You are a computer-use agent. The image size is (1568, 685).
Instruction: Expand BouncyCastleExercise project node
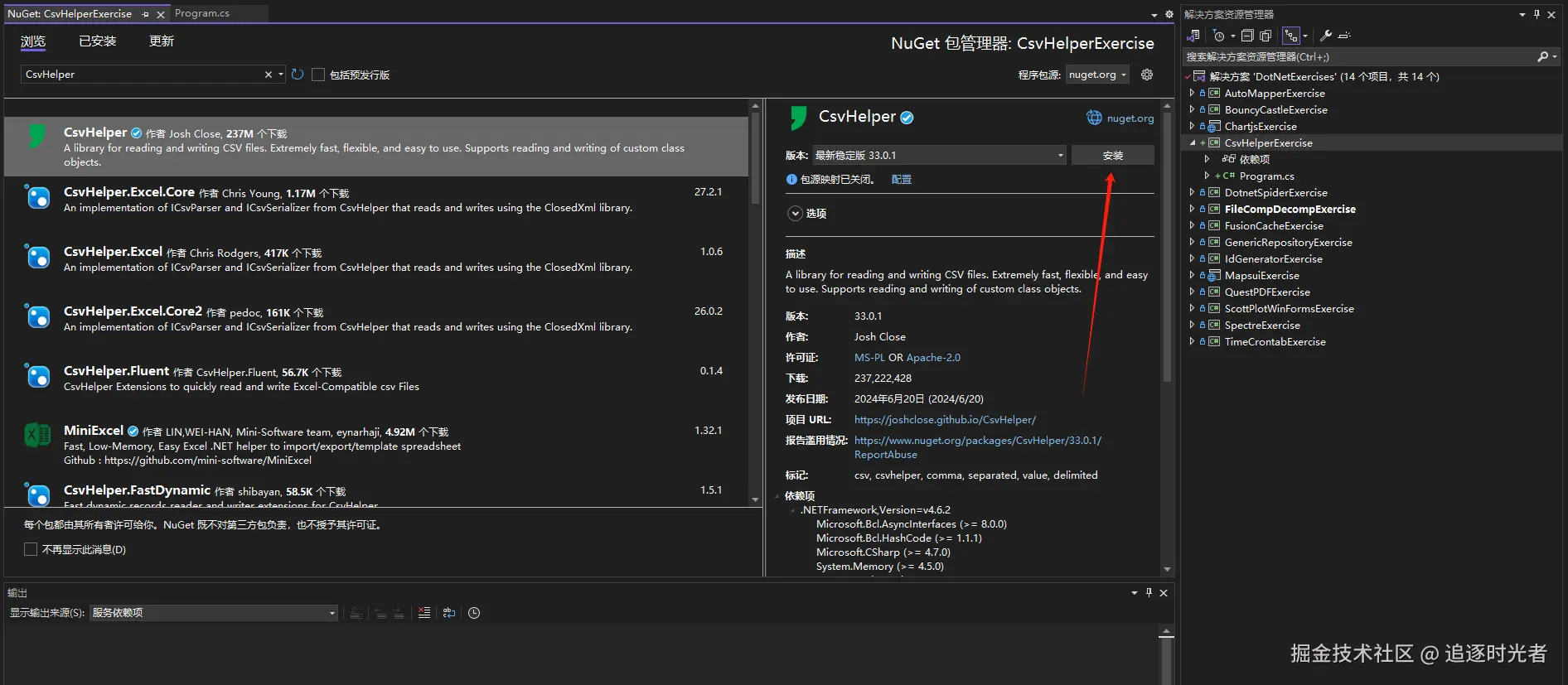[1192, 109]
